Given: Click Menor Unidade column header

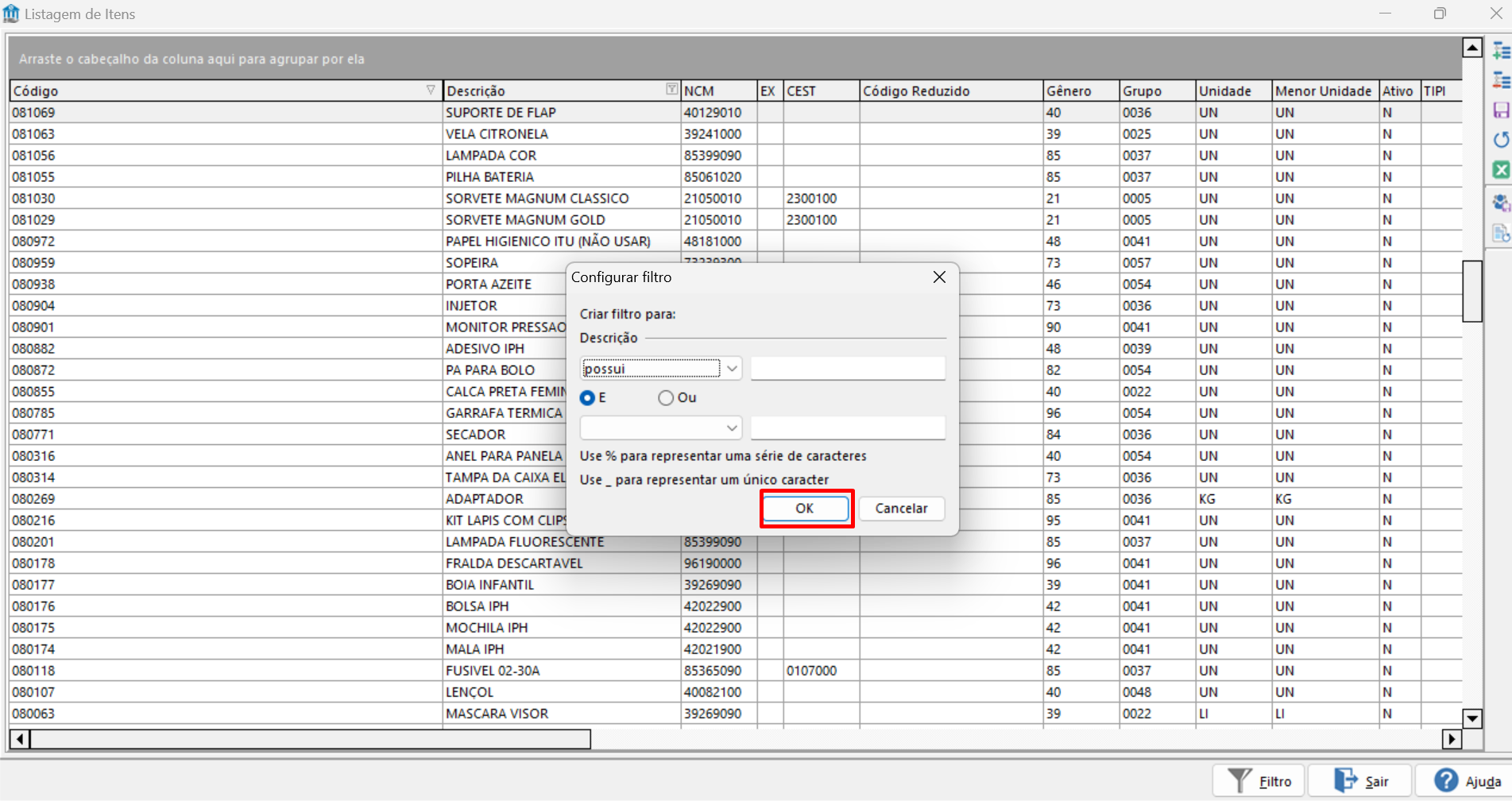Looking at the screenshot, I should (x=1325, y=91).
